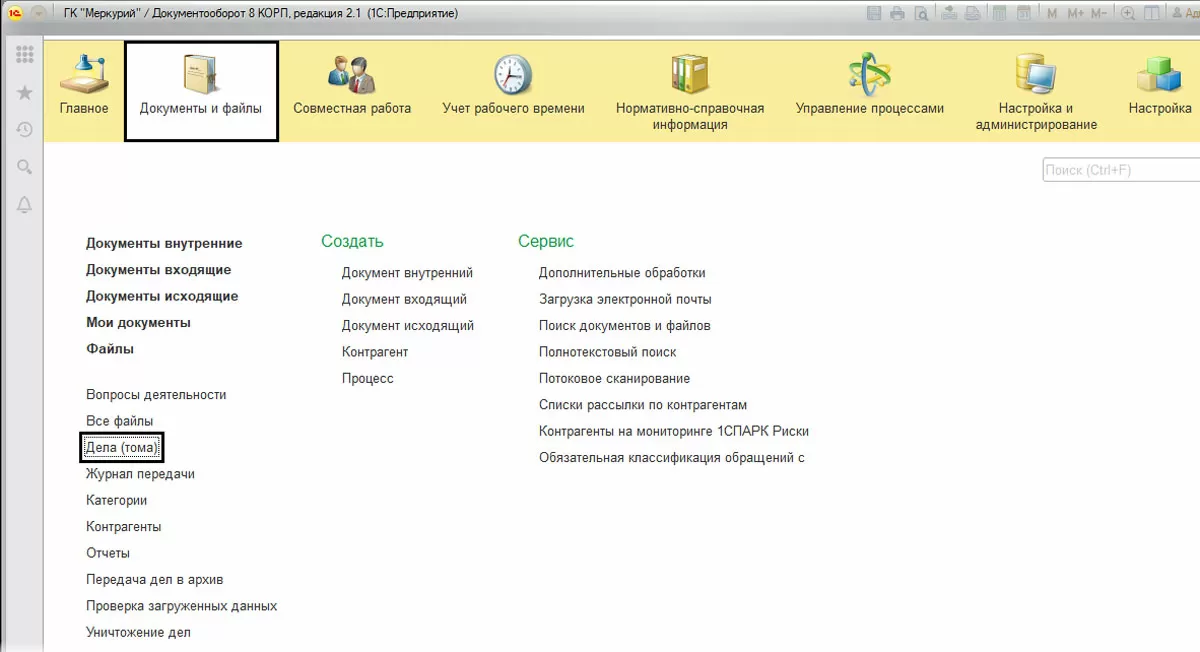
Task: Open the 1C main menu dropdown arrow
Action: click(38, 14)
